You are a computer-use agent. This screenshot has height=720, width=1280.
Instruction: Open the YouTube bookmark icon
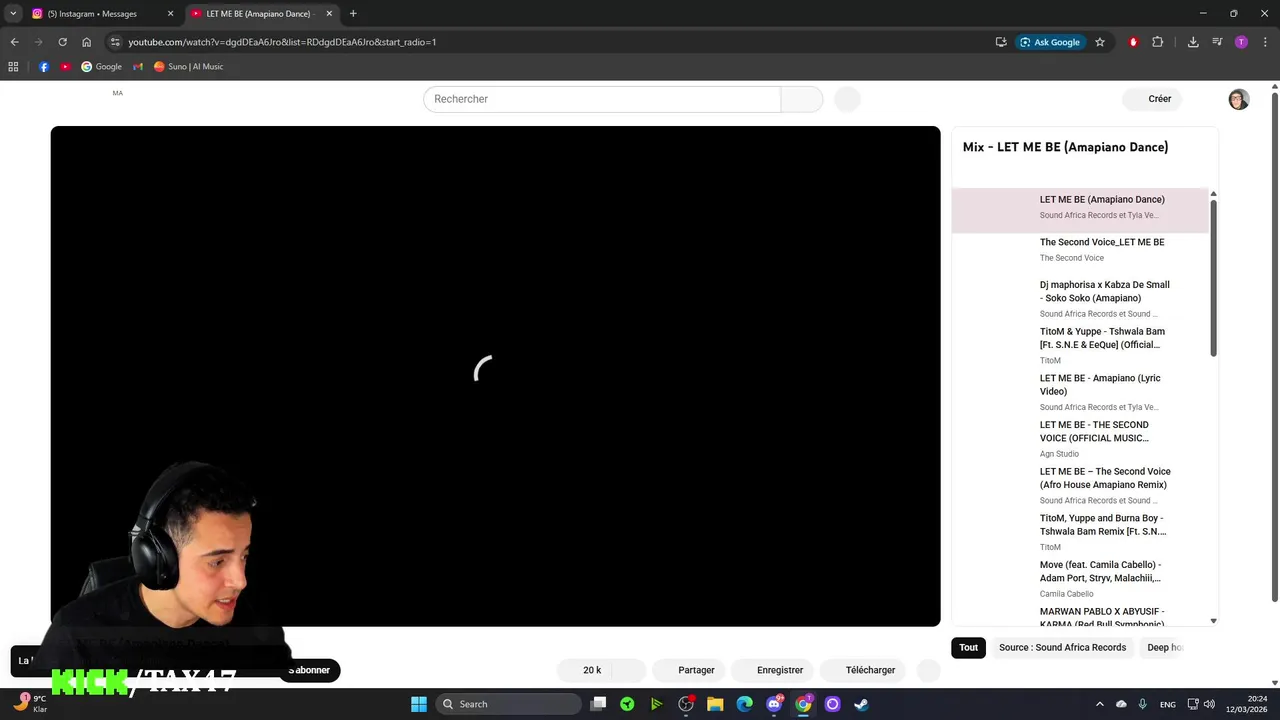pos(65,67)
